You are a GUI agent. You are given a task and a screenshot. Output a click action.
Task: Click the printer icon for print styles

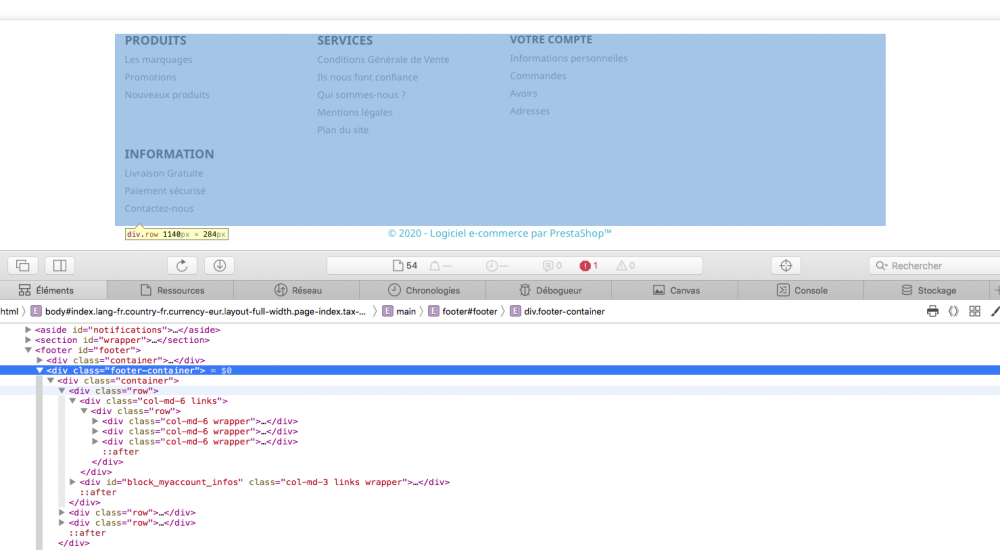(x=932, y=311)
